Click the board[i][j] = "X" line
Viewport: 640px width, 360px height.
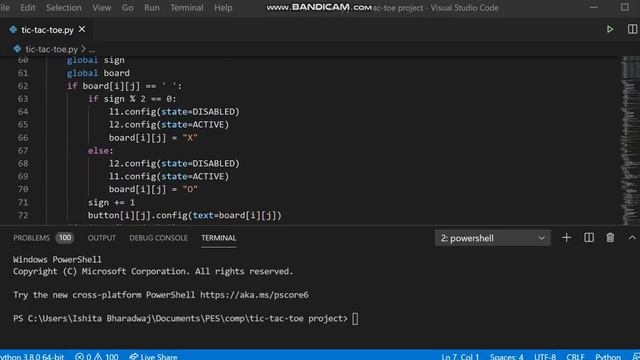pyautogui.click(x=153, y=138)
